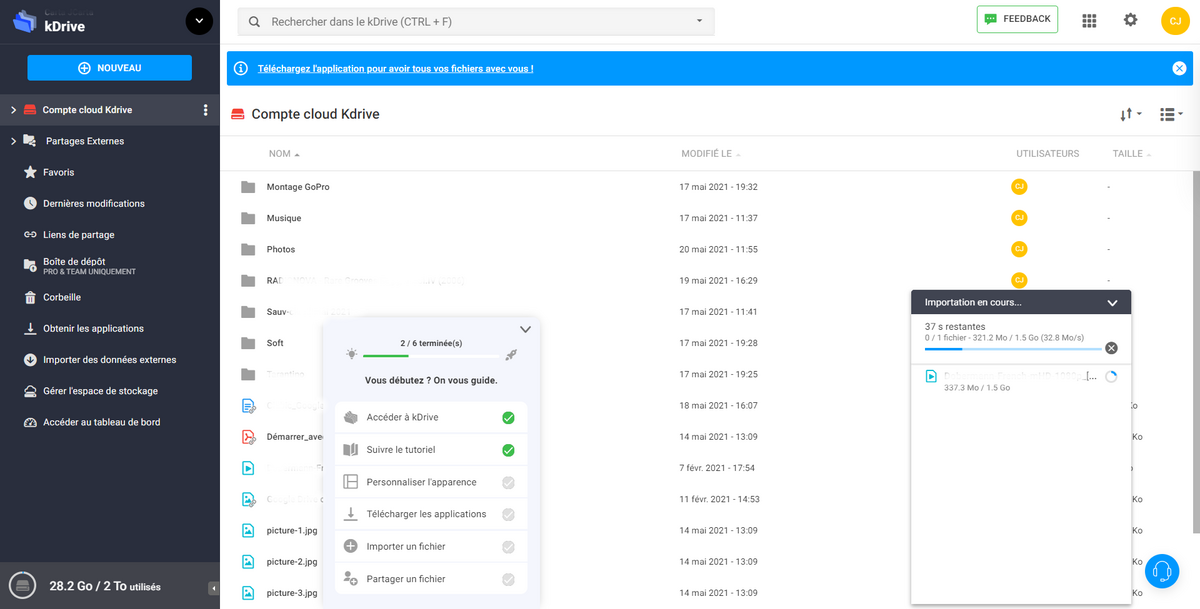This screenshot has height=609, width=1200.
Task: Open Importer des données externes
Action: [110, 360]
